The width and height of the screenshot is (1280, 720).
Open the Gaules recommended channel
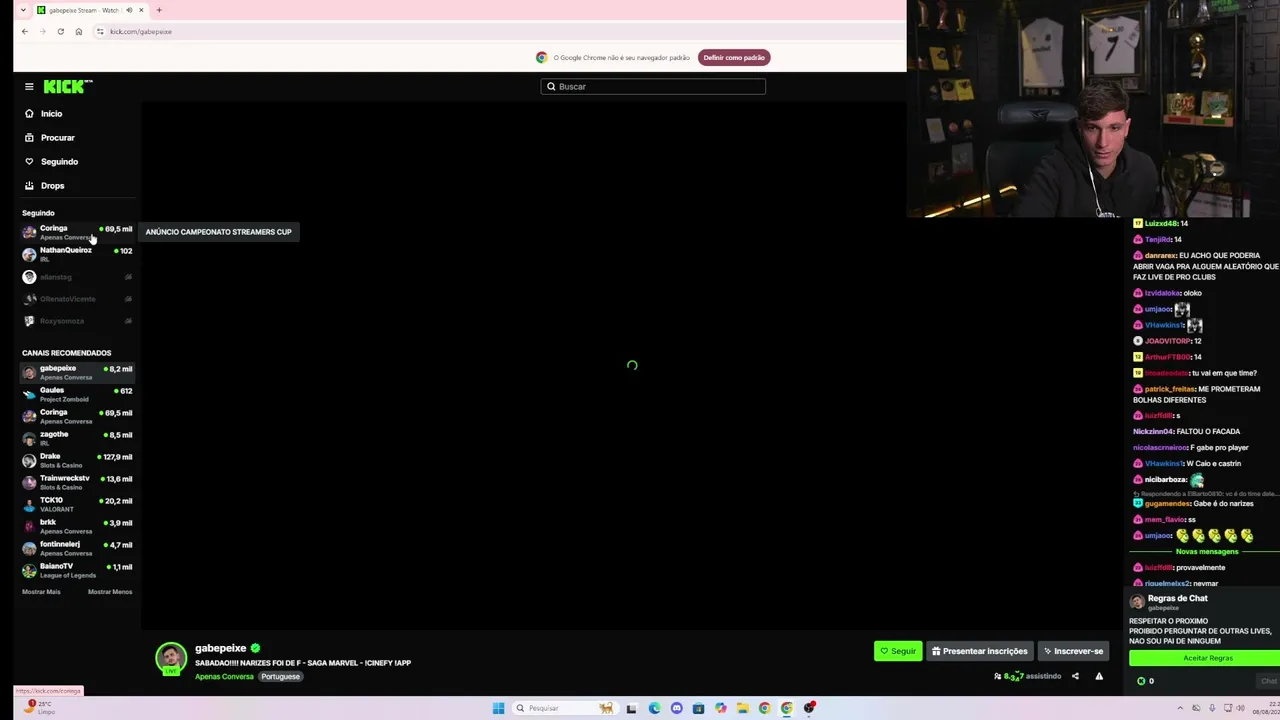77,394
